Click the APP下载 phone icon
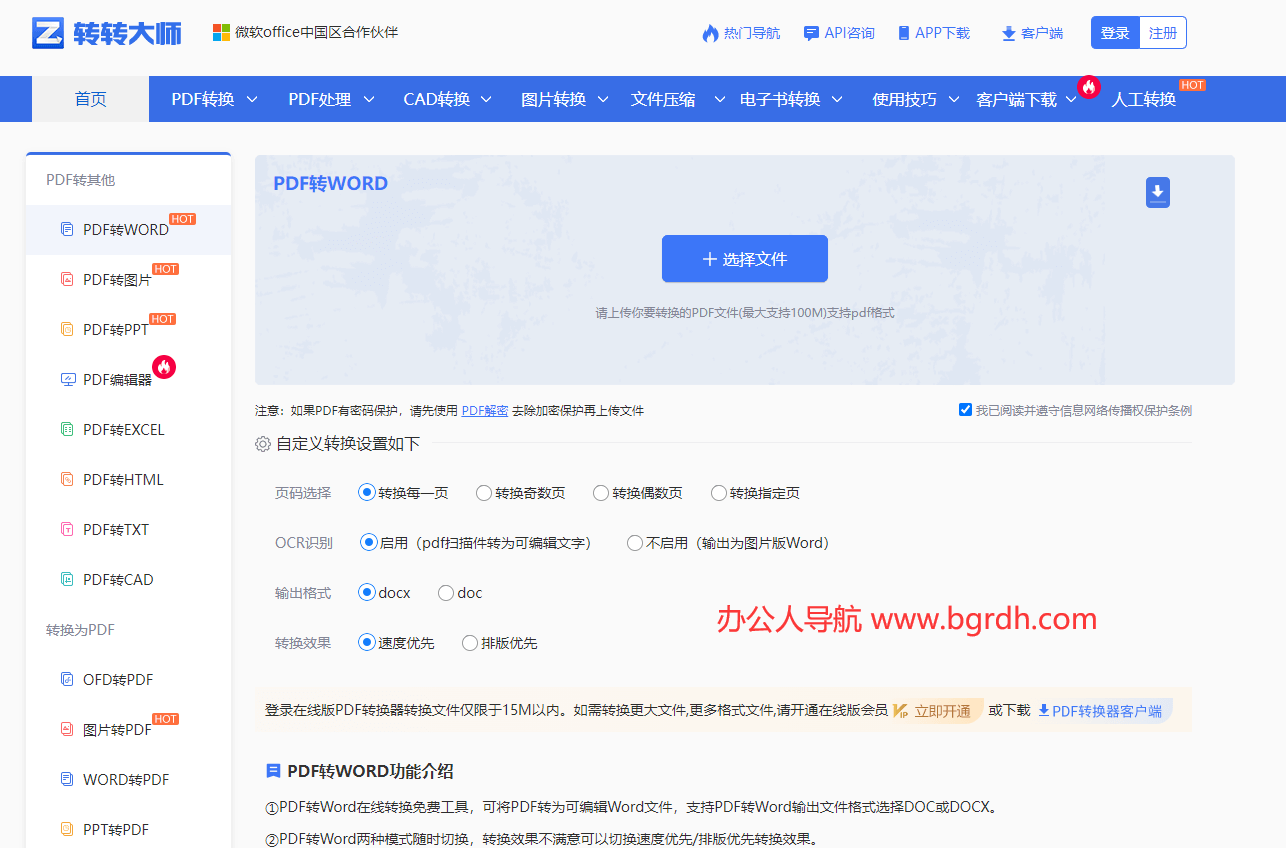 coord(904,33)
